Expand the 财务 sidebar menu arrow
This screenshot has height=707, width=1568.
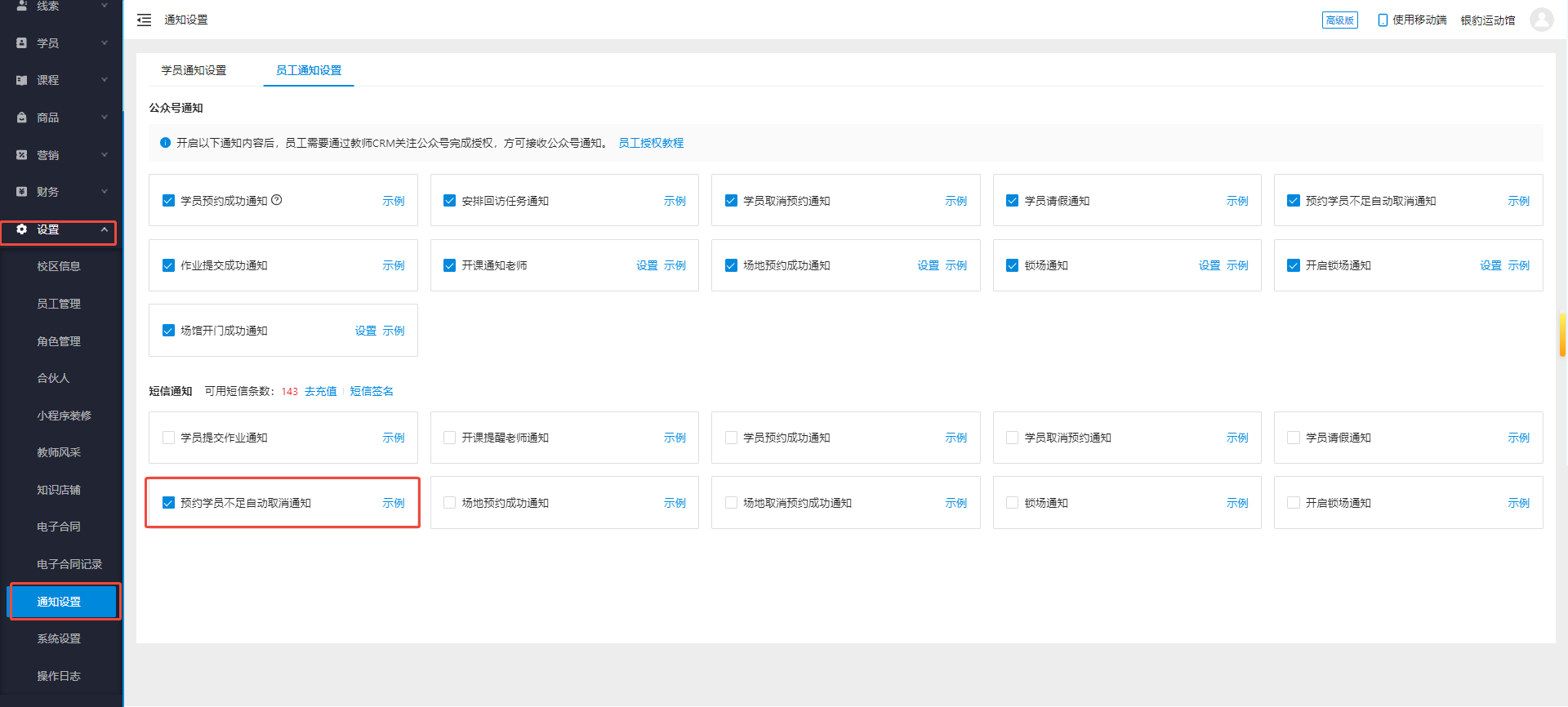click(105, 192)
